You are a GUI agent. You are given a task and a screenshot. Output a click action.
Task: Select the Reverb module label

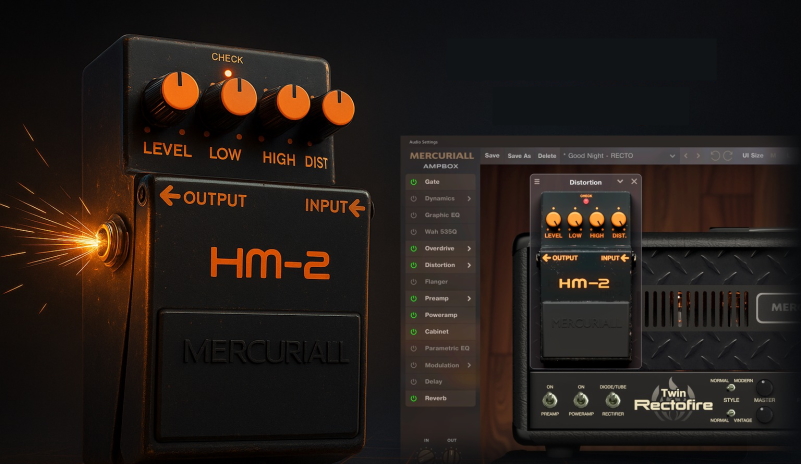[435, 398]
